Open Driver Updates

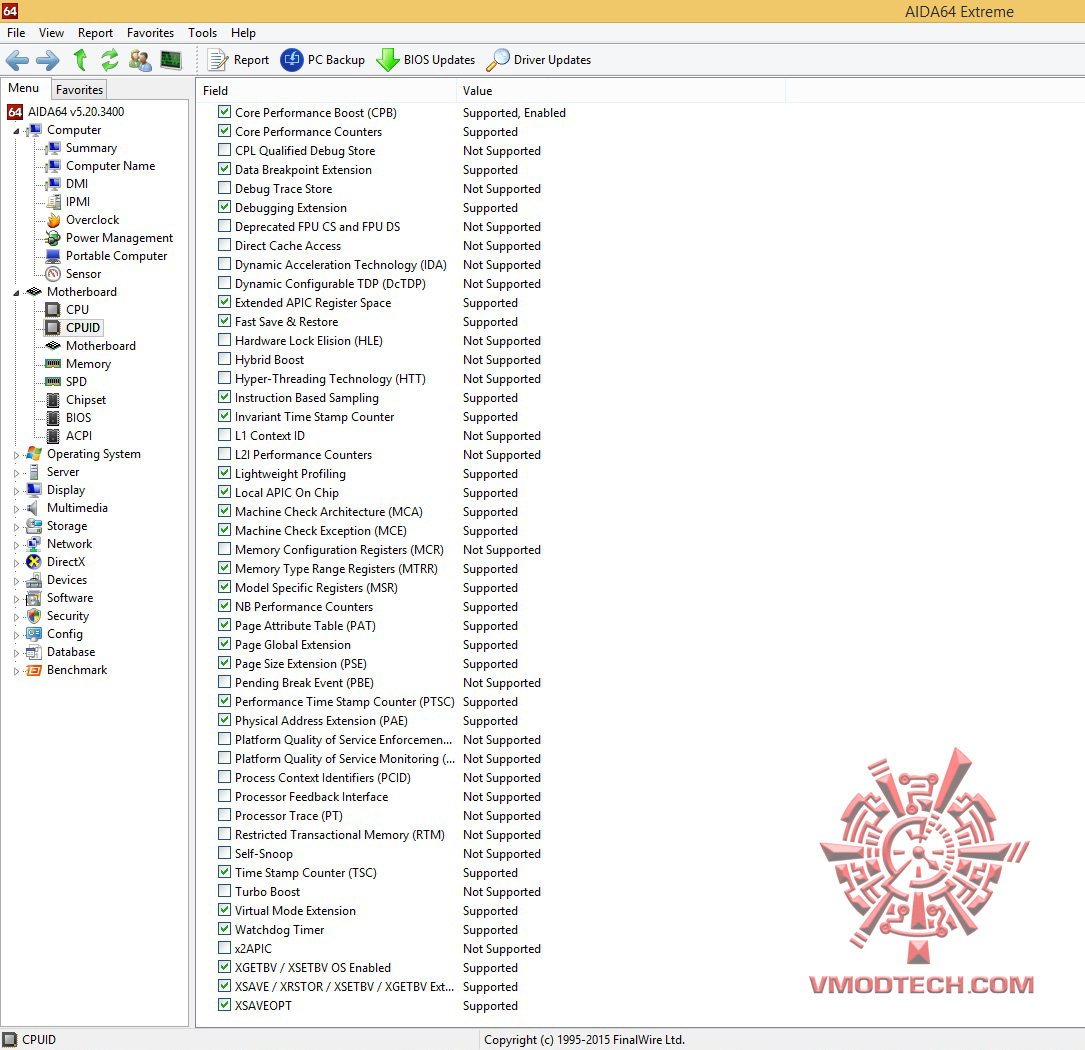[538, 60]
